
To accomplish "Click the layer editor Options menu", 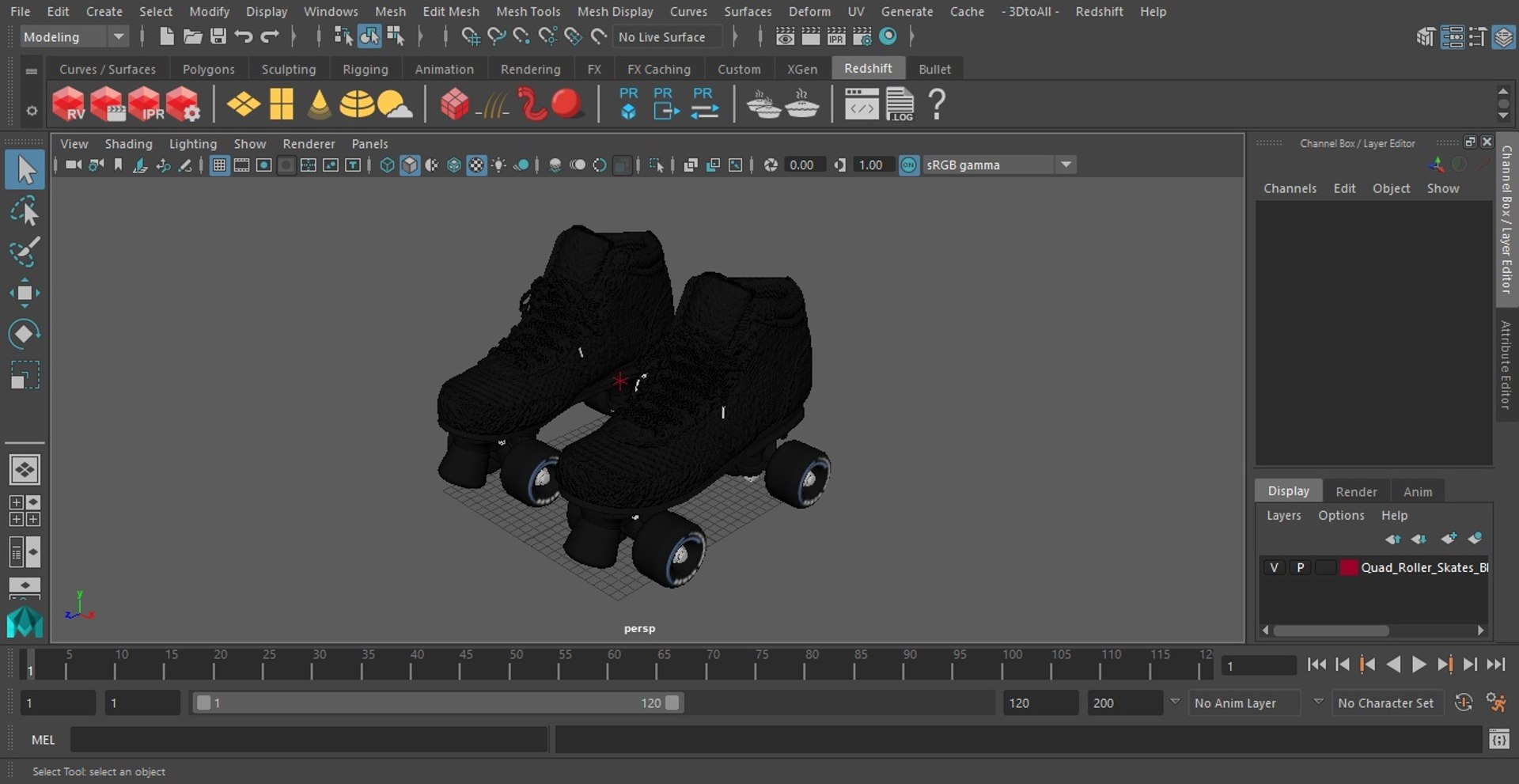I will click(1341, 515).
